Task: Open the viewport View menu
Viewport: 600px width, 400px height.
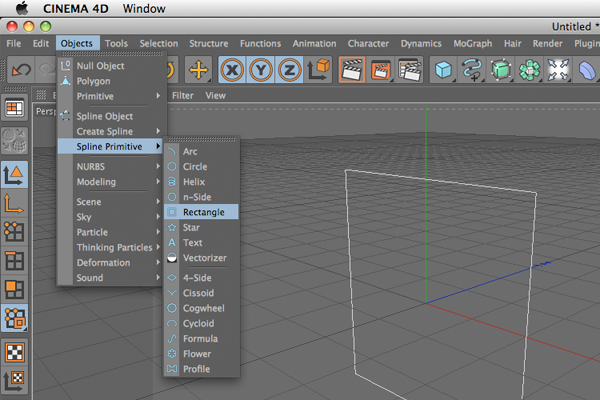Action: tap(215, 95)
